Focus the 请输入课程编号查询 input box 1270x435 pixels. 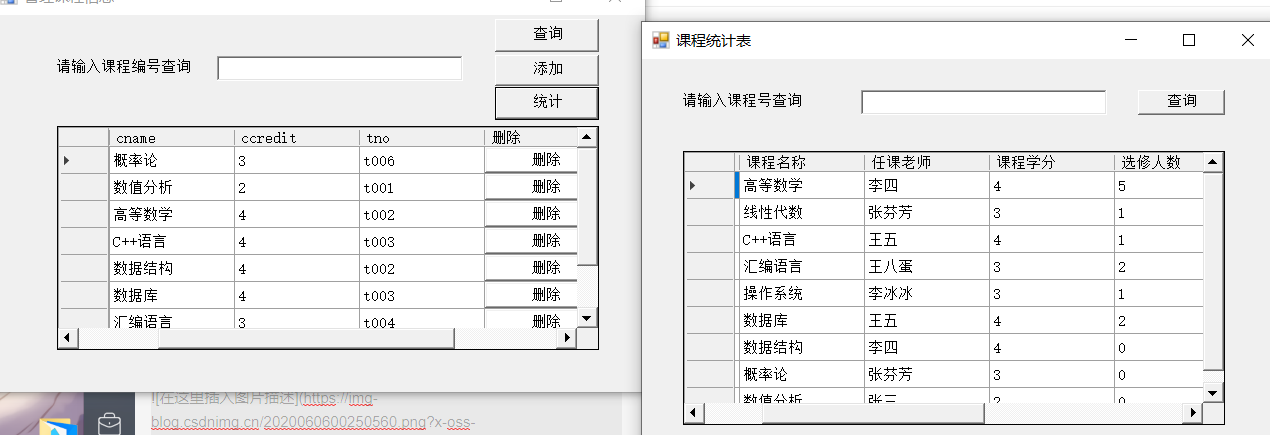click(340, 68)
